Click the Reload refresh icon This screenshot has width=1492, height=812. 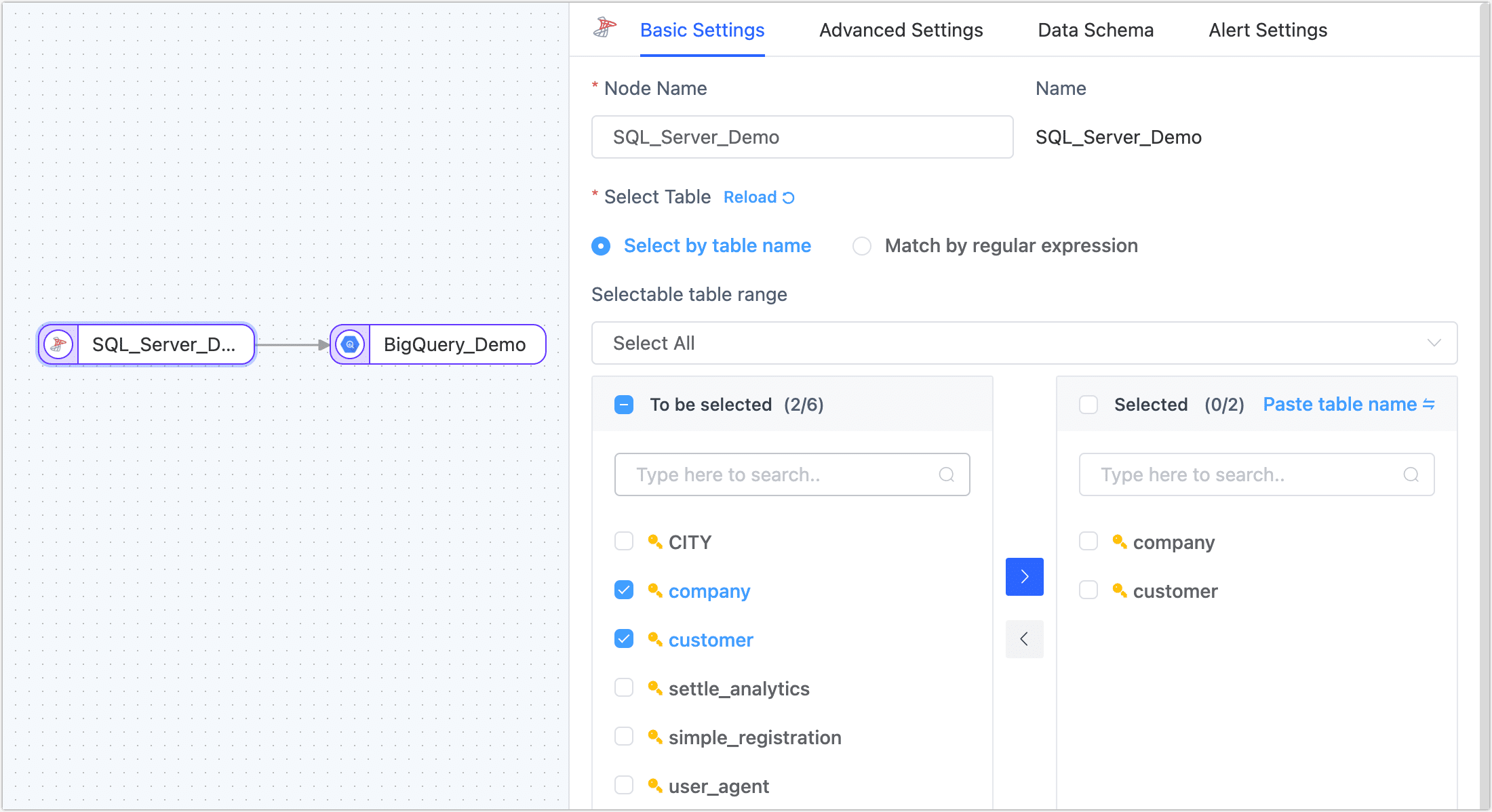click(x=788, y=198)
